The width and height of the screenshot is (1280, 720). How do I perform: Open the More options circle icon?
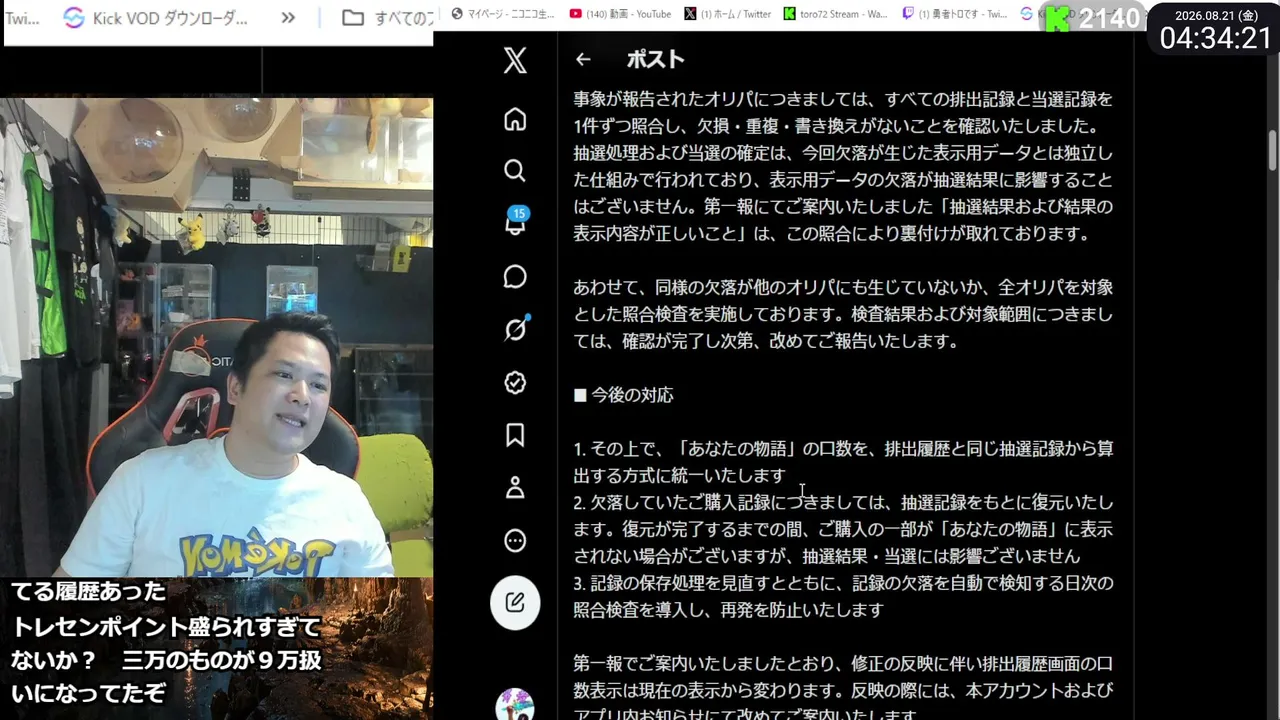tap(515, 541)
